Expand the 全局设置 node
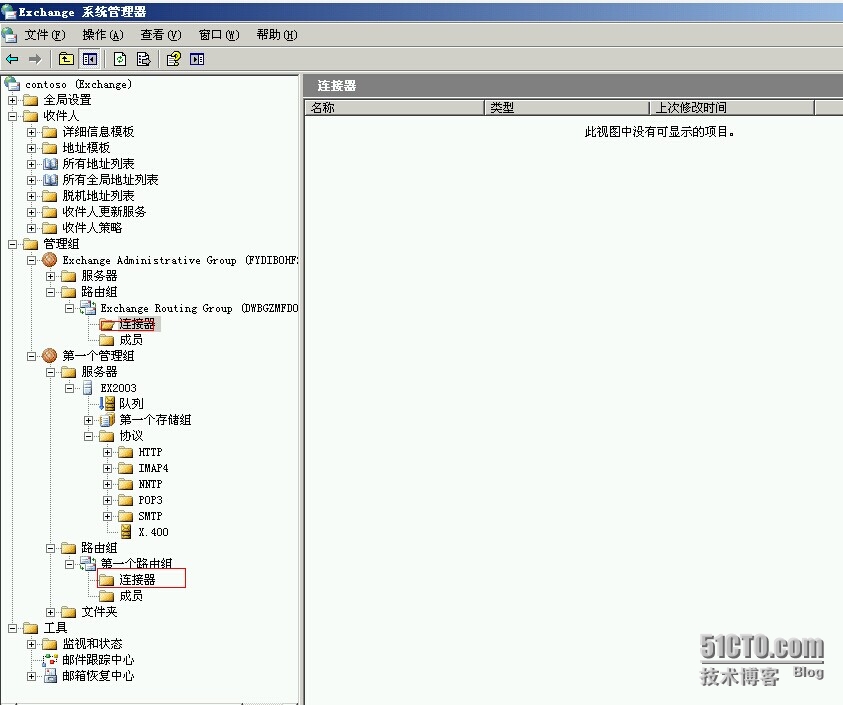Screen dimensions: 843x705 12,100
